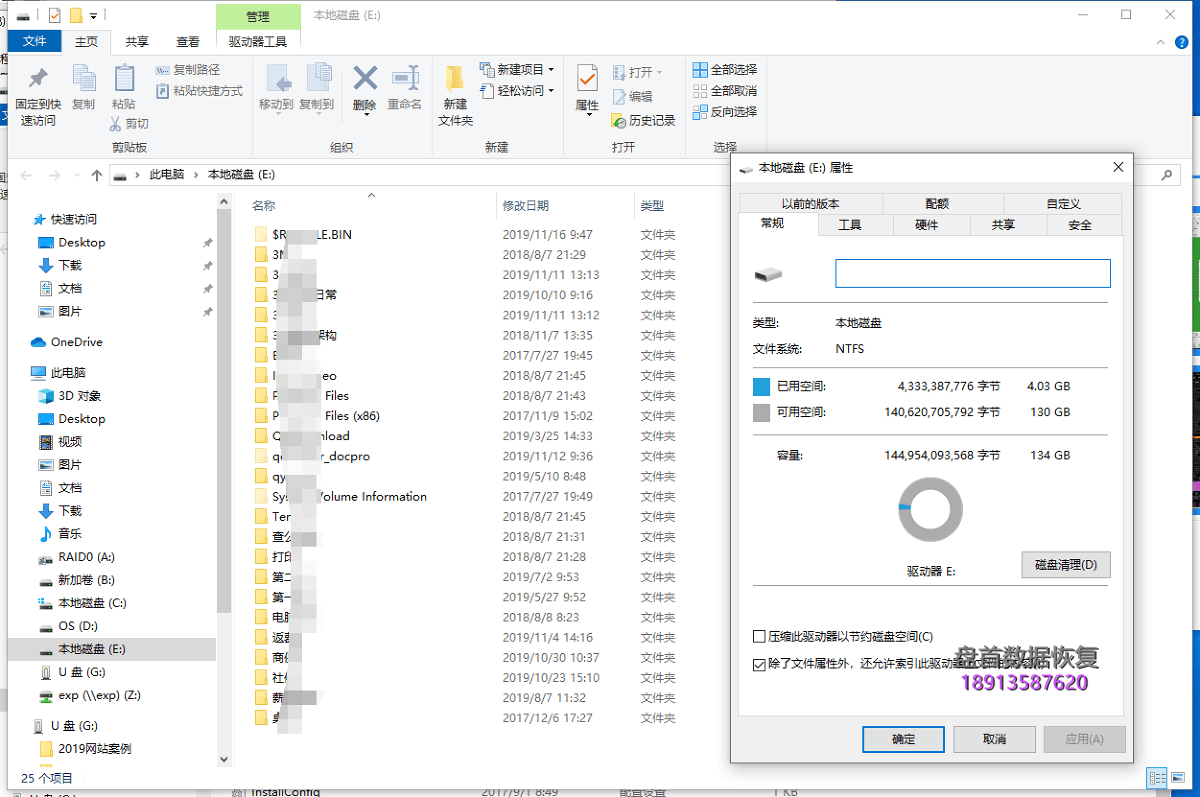This screenshot has width=1200, height=797.
Task: Click the drive label text field
Action: 972,274
